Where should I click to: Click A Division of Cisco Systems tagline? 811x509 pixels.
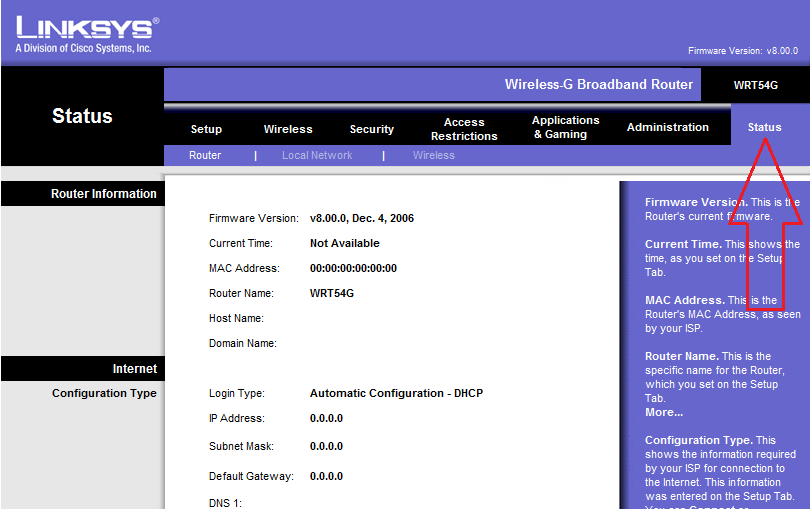click(83, 48)
